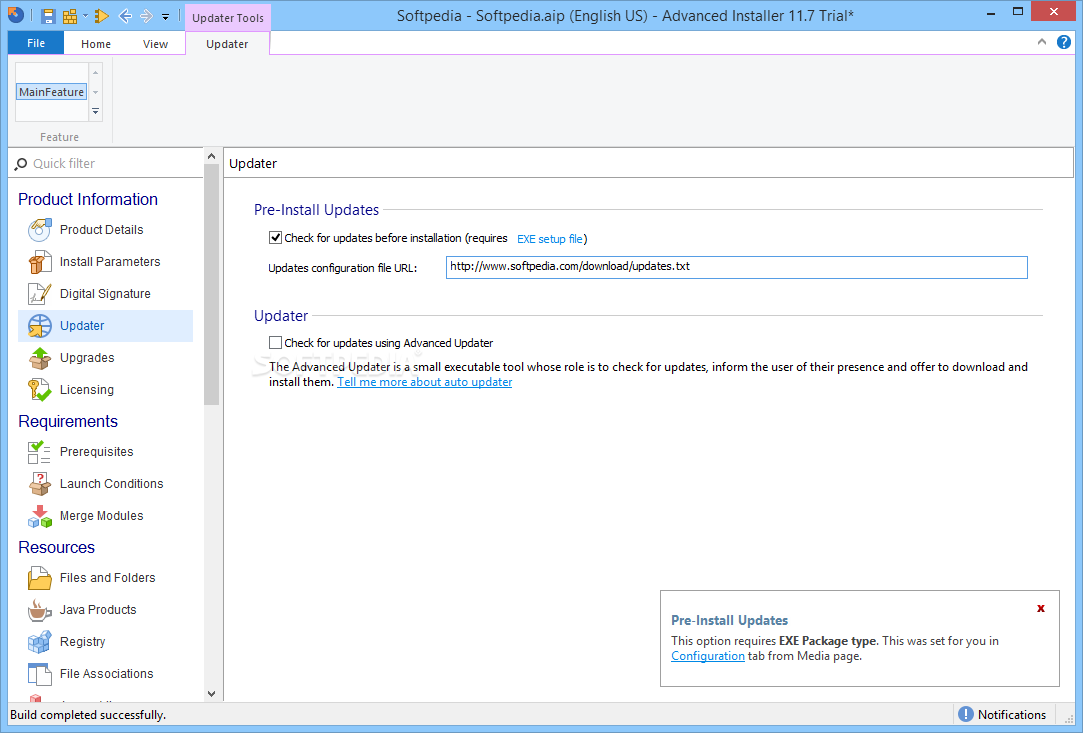1083x733 pixels.
Task: Open the Notifications button in the status bar
Action: (x=1002, y=714)
